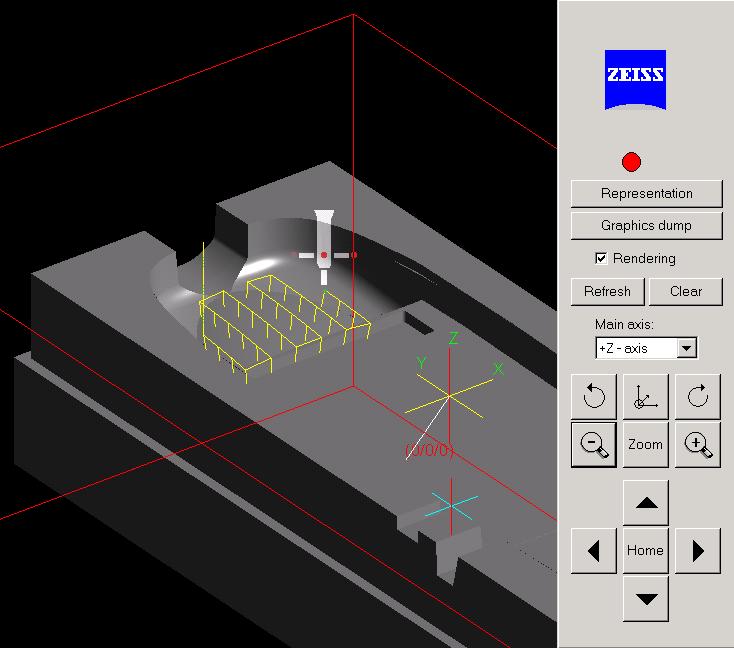Pan the view left with the arrow
The height and width of the screenshot is (648, 734).
(594, 551)
